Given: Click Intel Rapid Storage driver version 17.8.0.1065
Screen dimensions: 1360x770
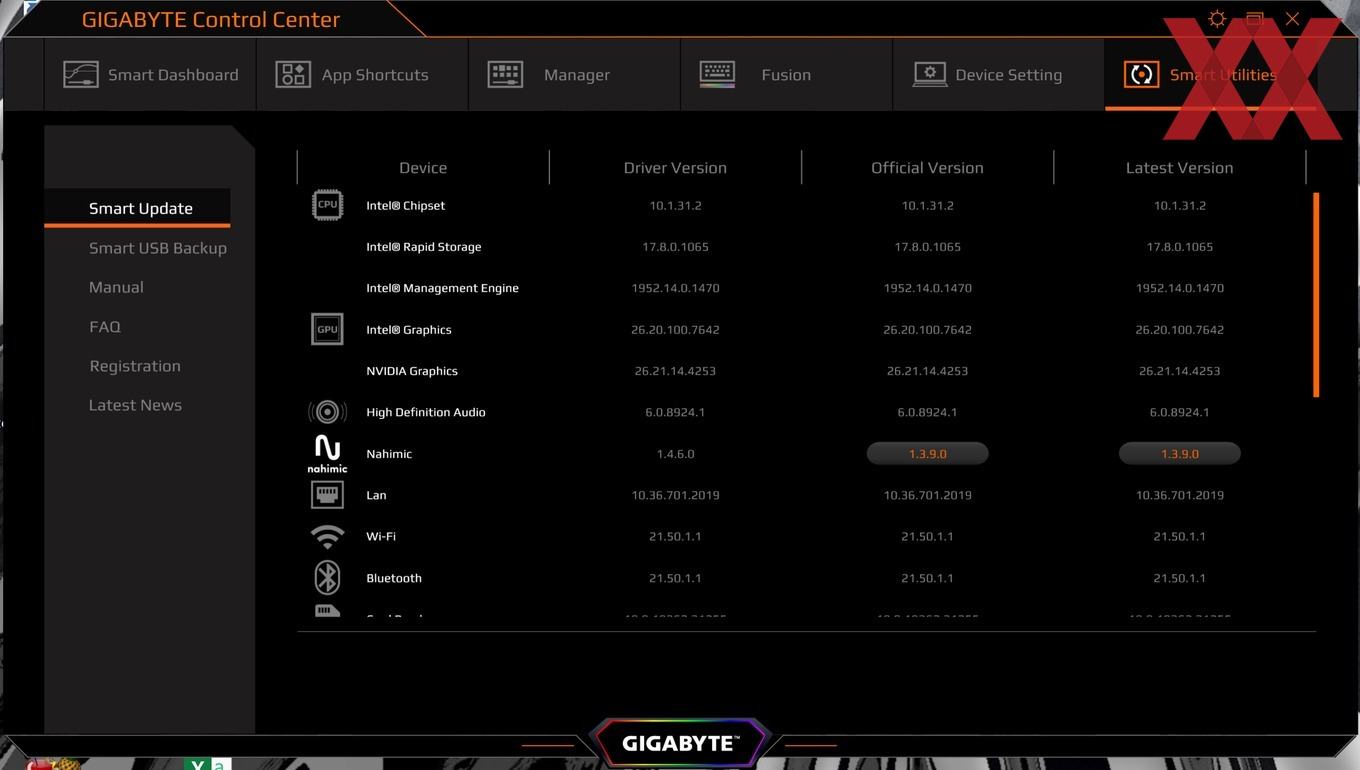Looking at the screenshot, I should pos(675,247).
